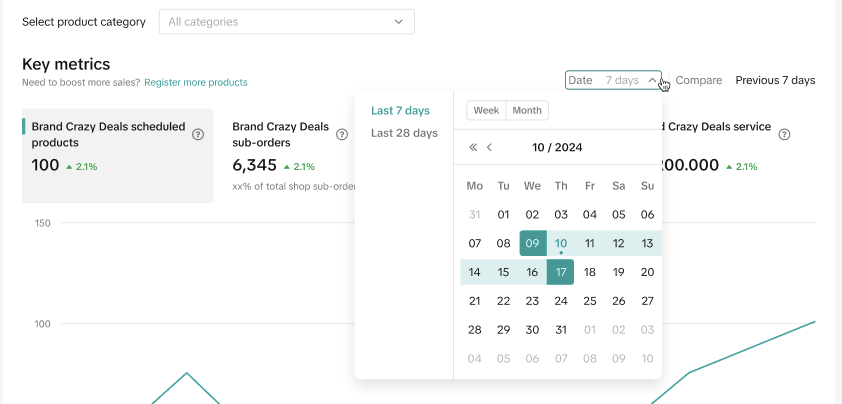
Task: Click the 10 / 2024 month header
Action: 557,148
